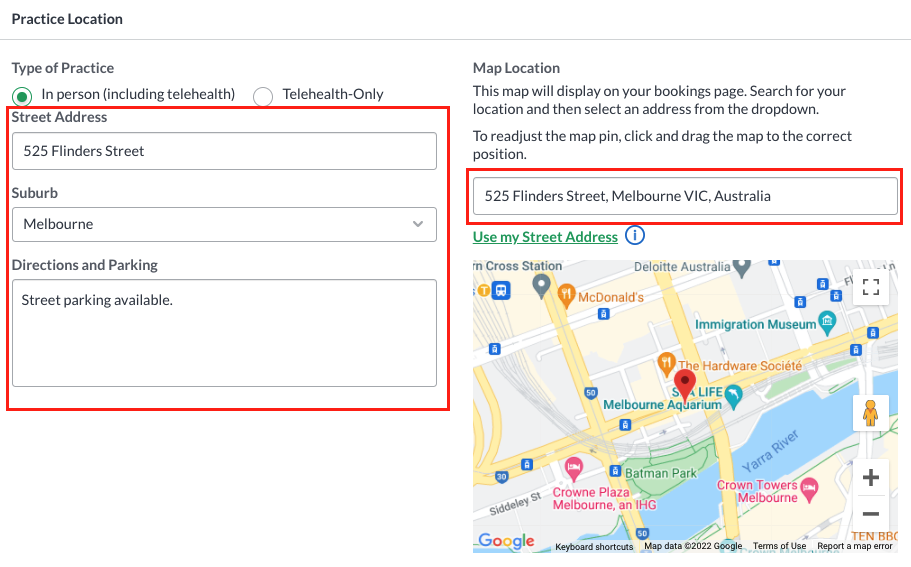Click Use my Street Address link
The image size is (911, 567).
pyautogui.click(x=545, y=237)
